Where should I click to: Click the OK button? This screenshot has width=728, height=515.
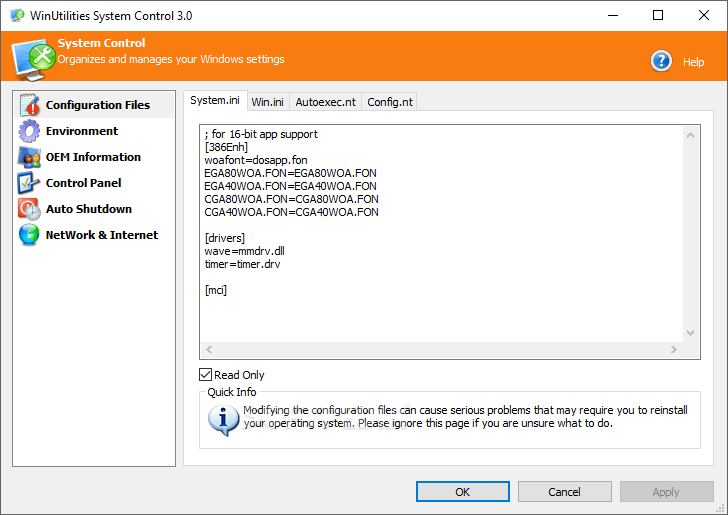[x=462, y=492]
